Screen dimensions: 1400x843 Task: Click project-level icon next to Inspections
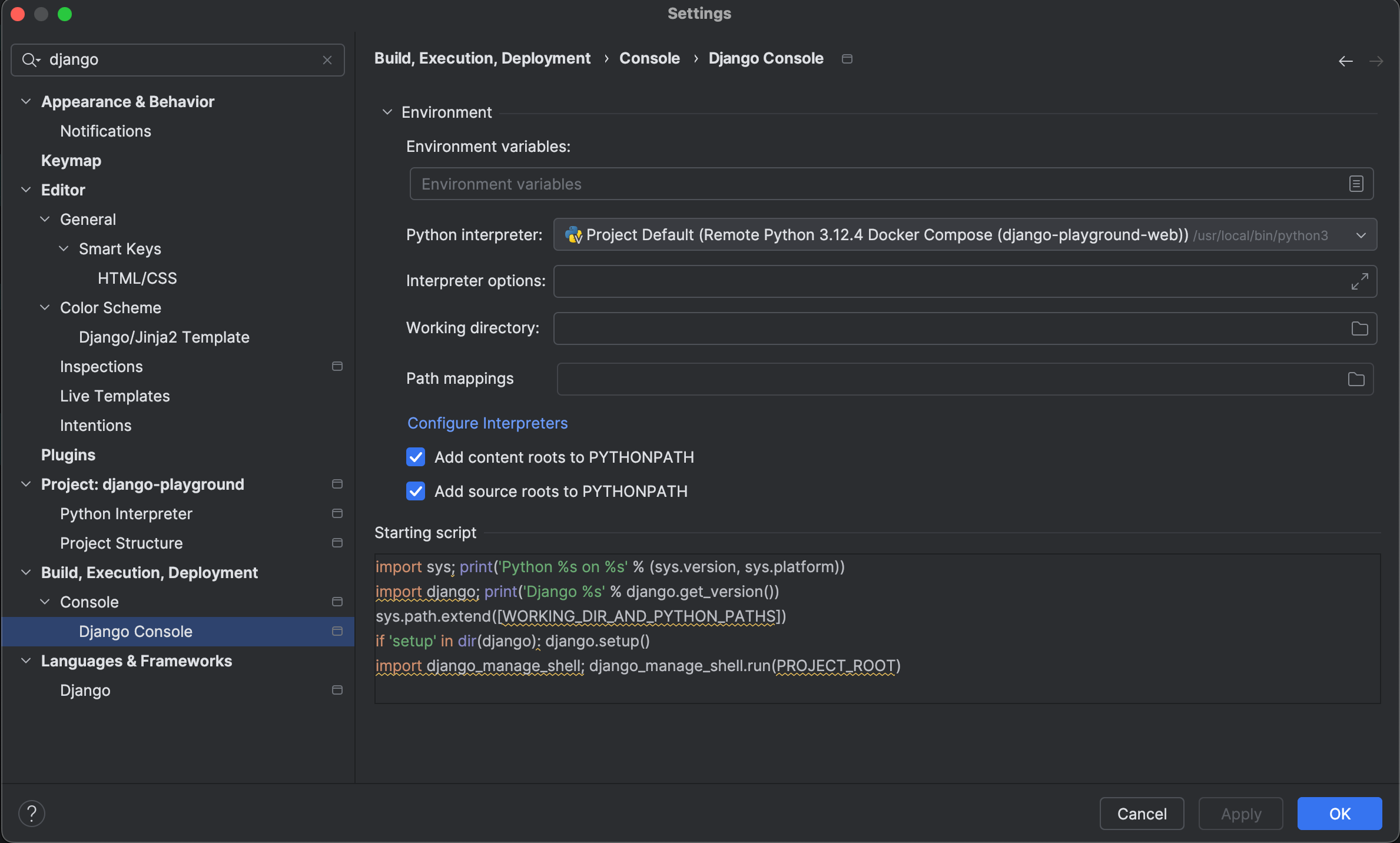click(x=337, y=367)
